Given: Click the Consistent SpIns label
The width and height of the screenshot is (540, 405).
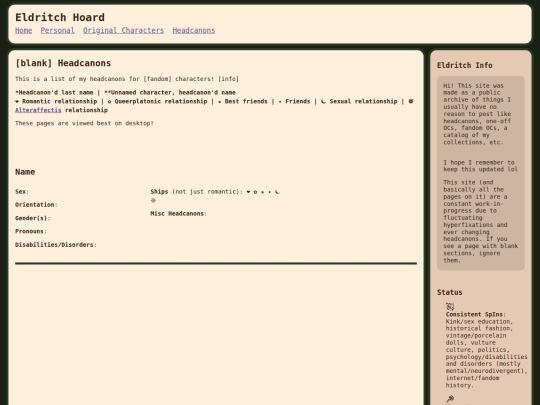Looking at the screenshot, I should point(475,314).
